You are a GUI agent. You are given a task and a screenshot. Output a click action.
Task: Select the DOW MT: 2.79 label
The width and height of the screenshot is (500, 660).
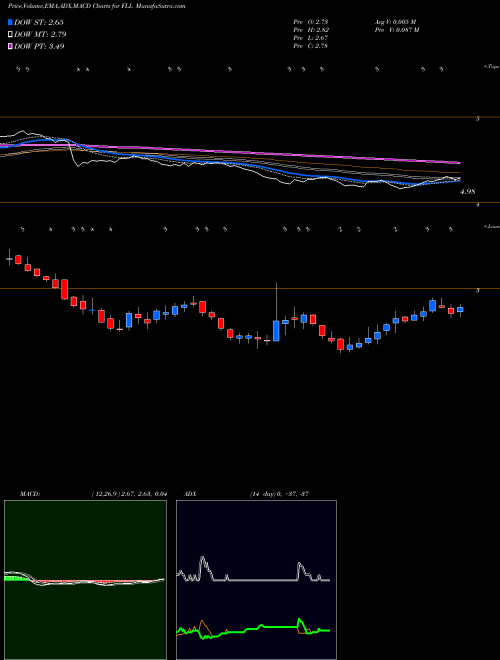point(40,34)
